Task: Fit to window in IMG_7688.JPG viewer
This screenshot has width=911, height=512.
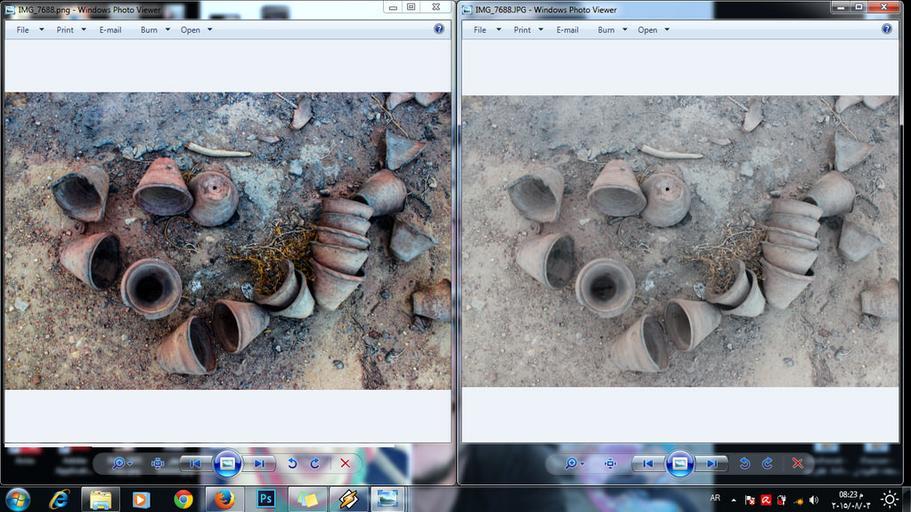Action: (610, 463)
